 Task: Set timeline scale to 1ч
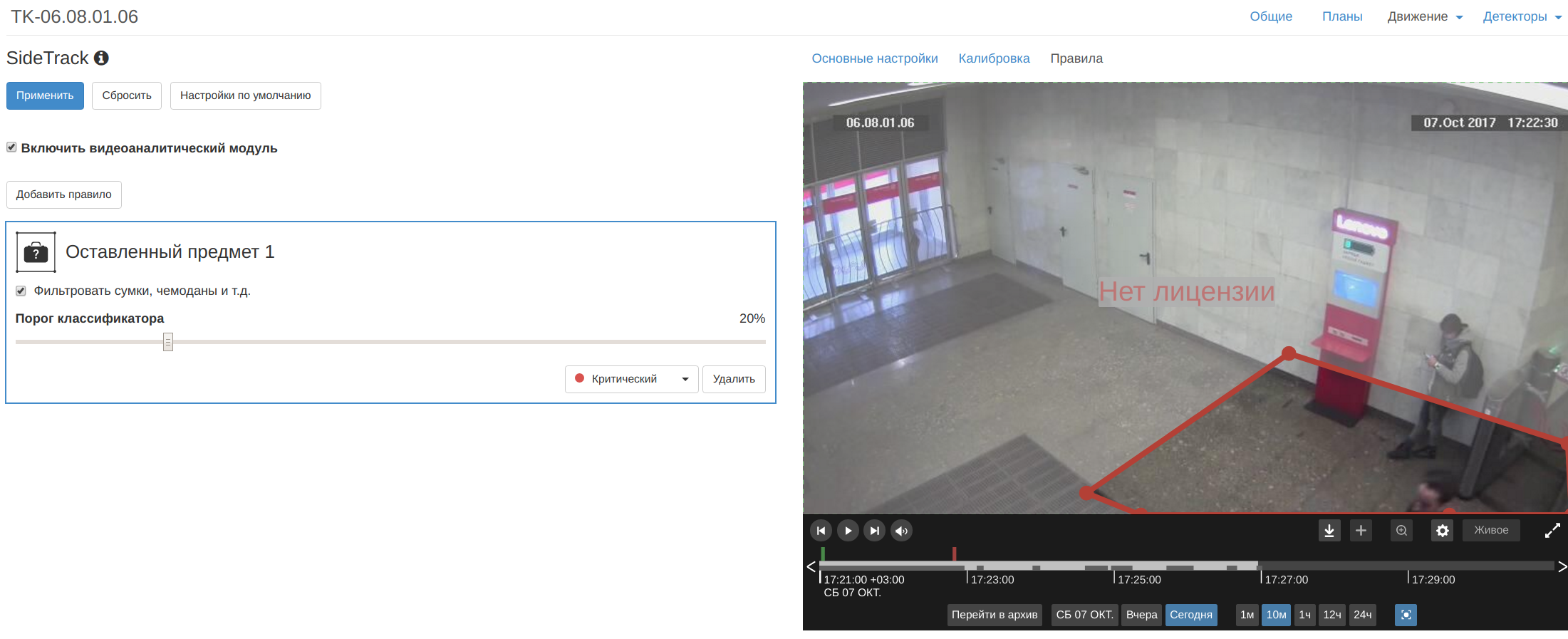pos(1304,615)
